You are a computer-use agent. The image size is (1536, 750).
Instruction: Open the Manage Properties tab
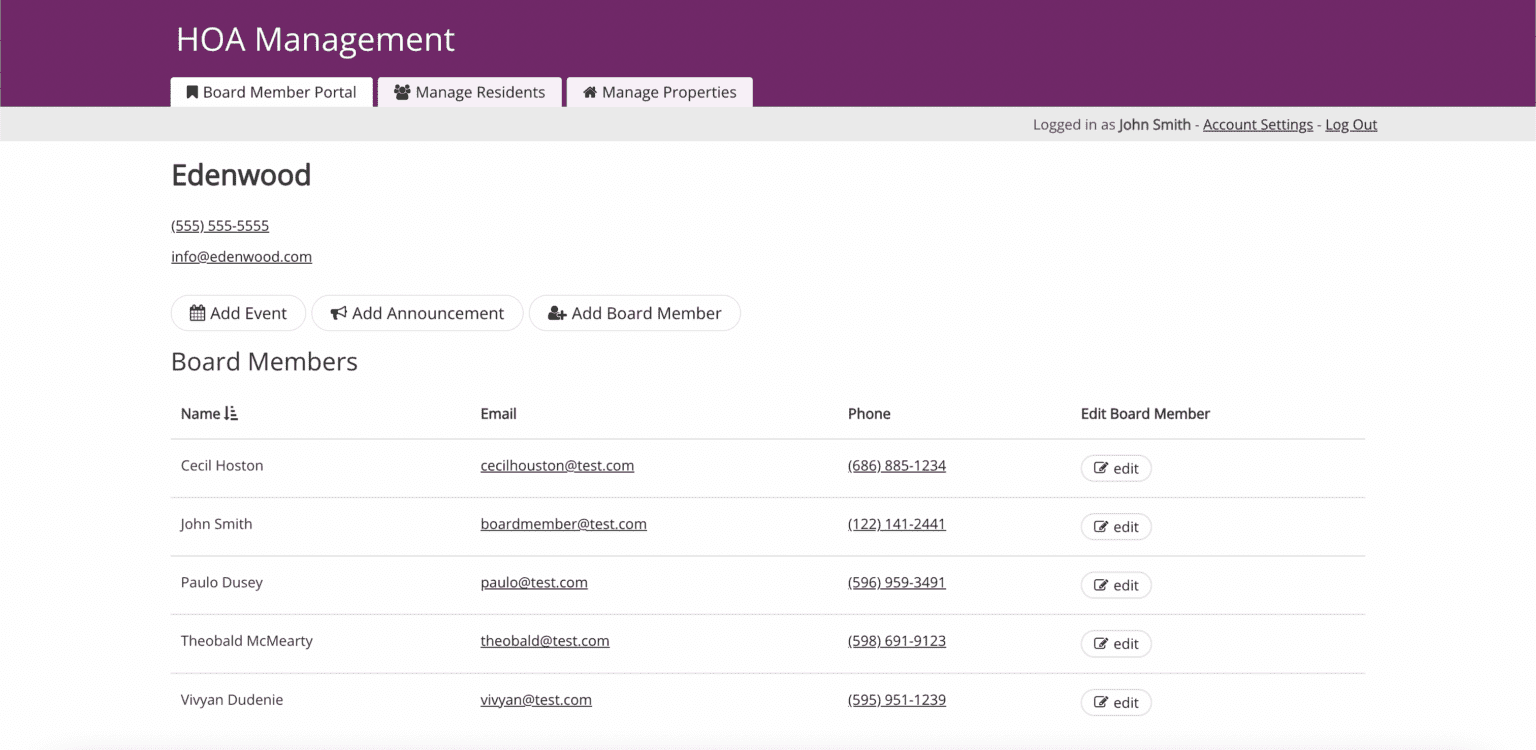660,92
